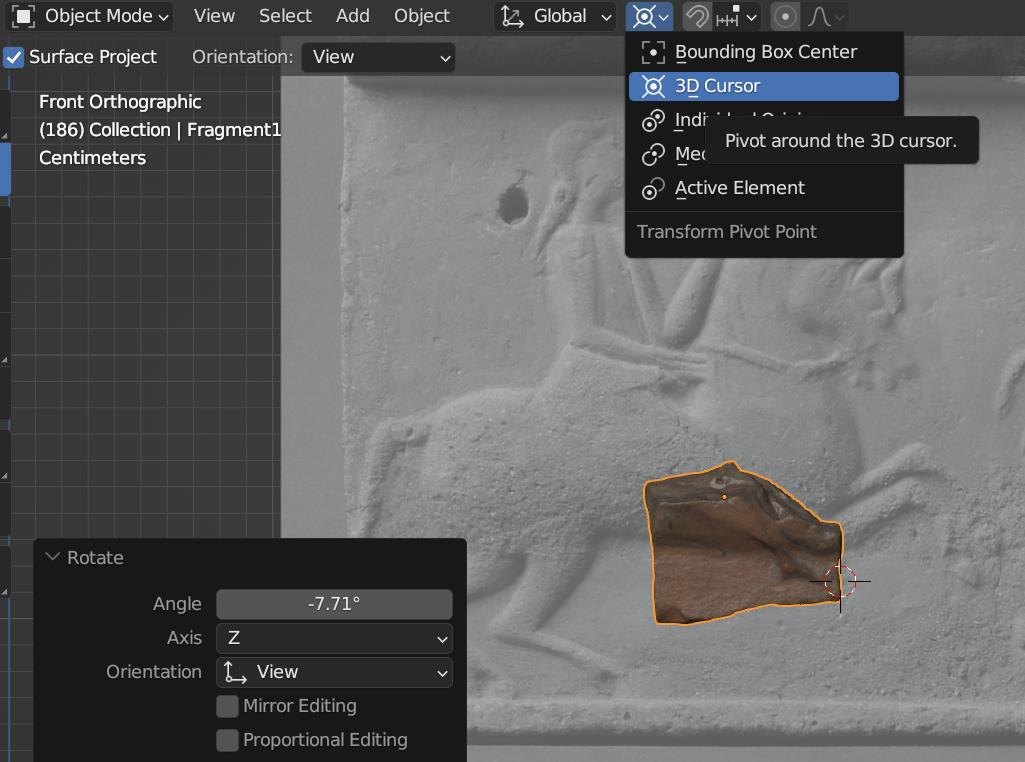Viewport: 1025px width, 762px height.
Task: Open the Global transform orientation dropdown
Action: coord(557,16)
